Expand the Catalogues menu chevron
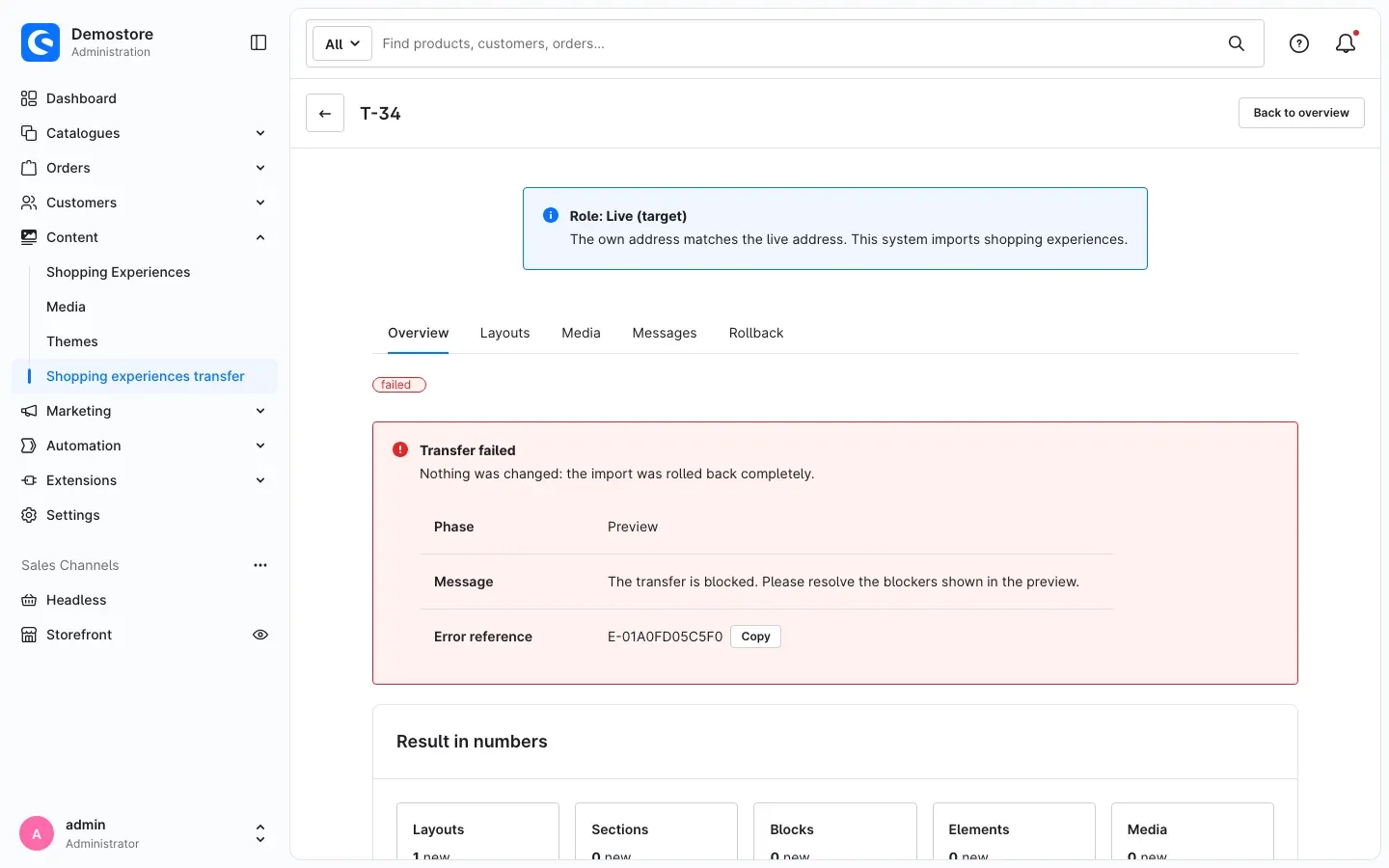Image resolution: width=1389 pixels, height=868 pixels. click(x=260, y=133)
